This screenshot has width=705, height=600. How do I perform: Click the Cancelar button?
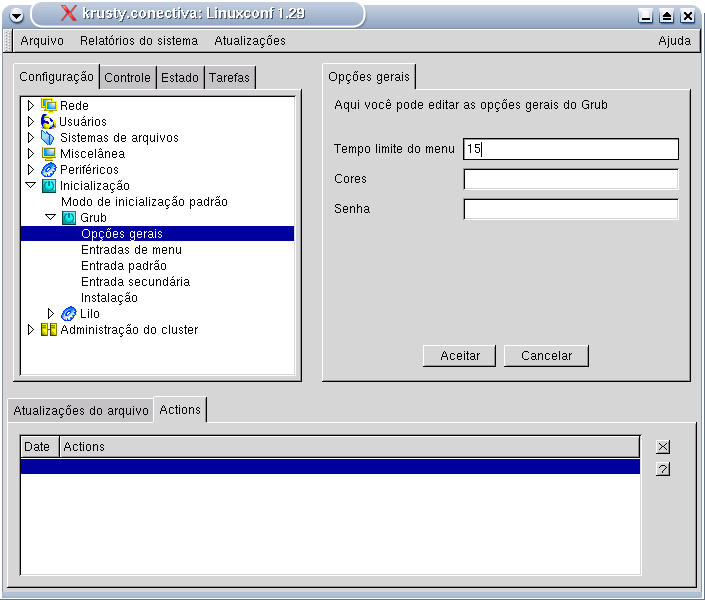(546, 356)
